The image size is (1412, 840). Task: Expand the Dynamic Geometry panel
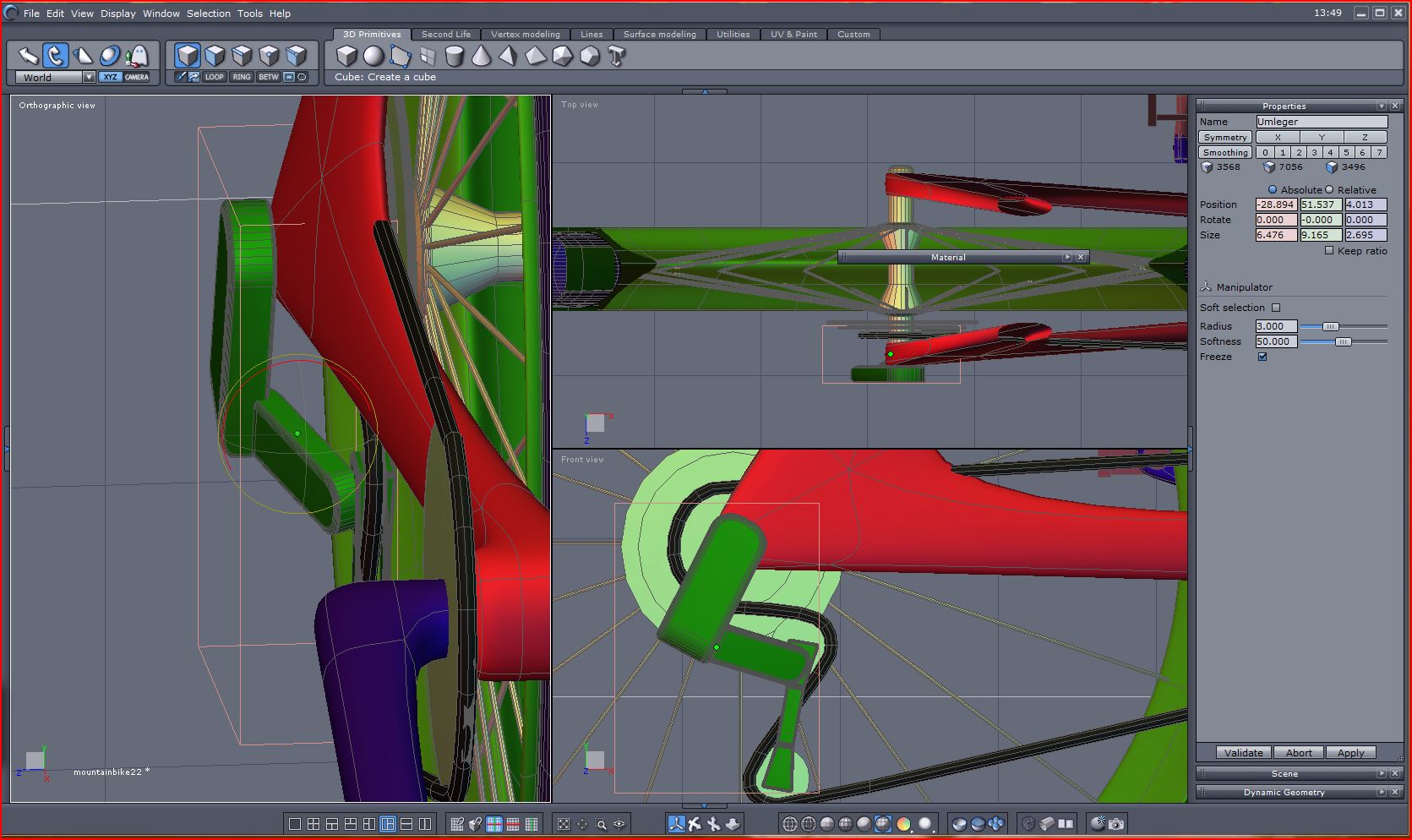point(1382,792)
